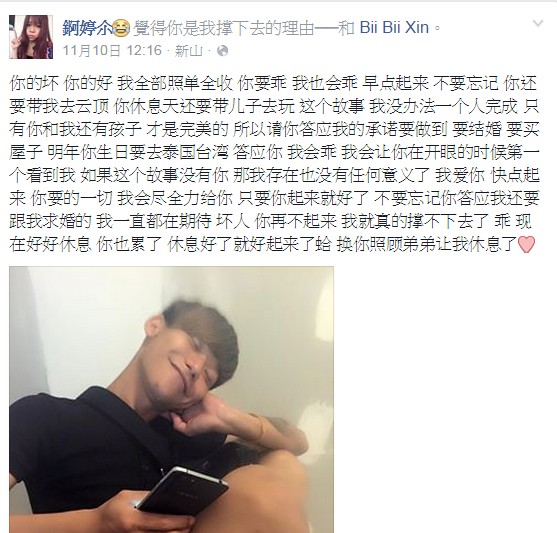The width and height of the screenshot is (557, 533).
Task: Click the post line mentioning 泰国台湾
Action: [x=274, y=152]
